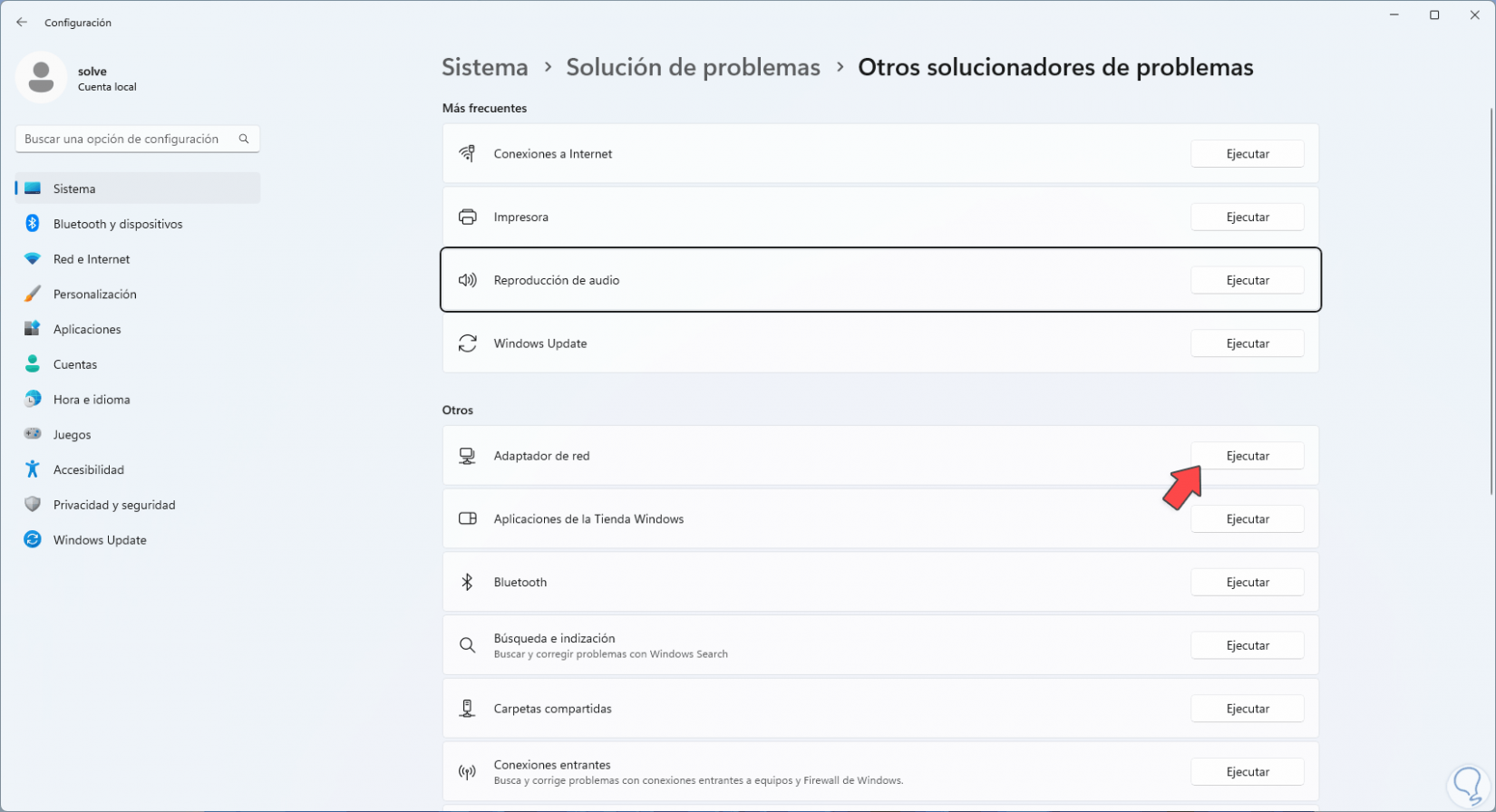Click Solución de problemas breadcrumb link
This screenshot has width=1496, height=812.
(693, 67)
